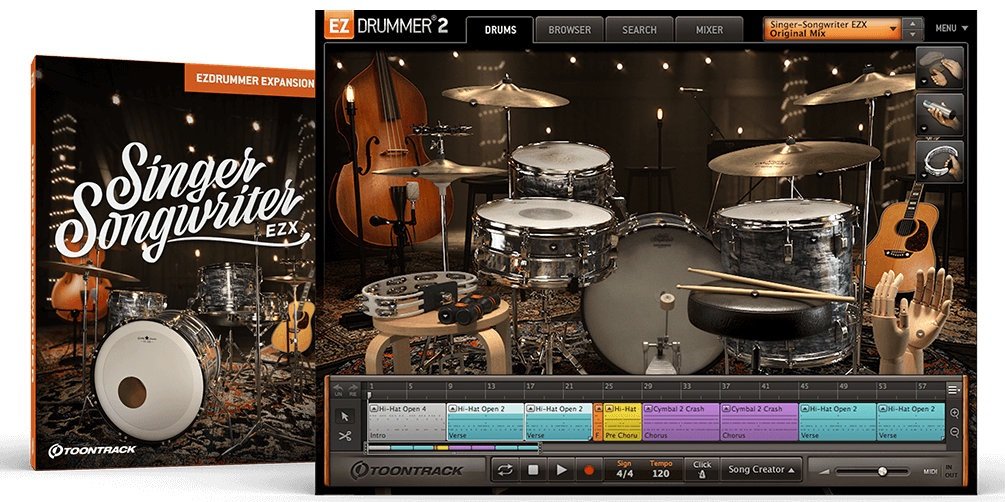The width and height of the screenshot is (1005, 502).
Task: Zoom in on the song track
Action: click(x=954, y=413)
